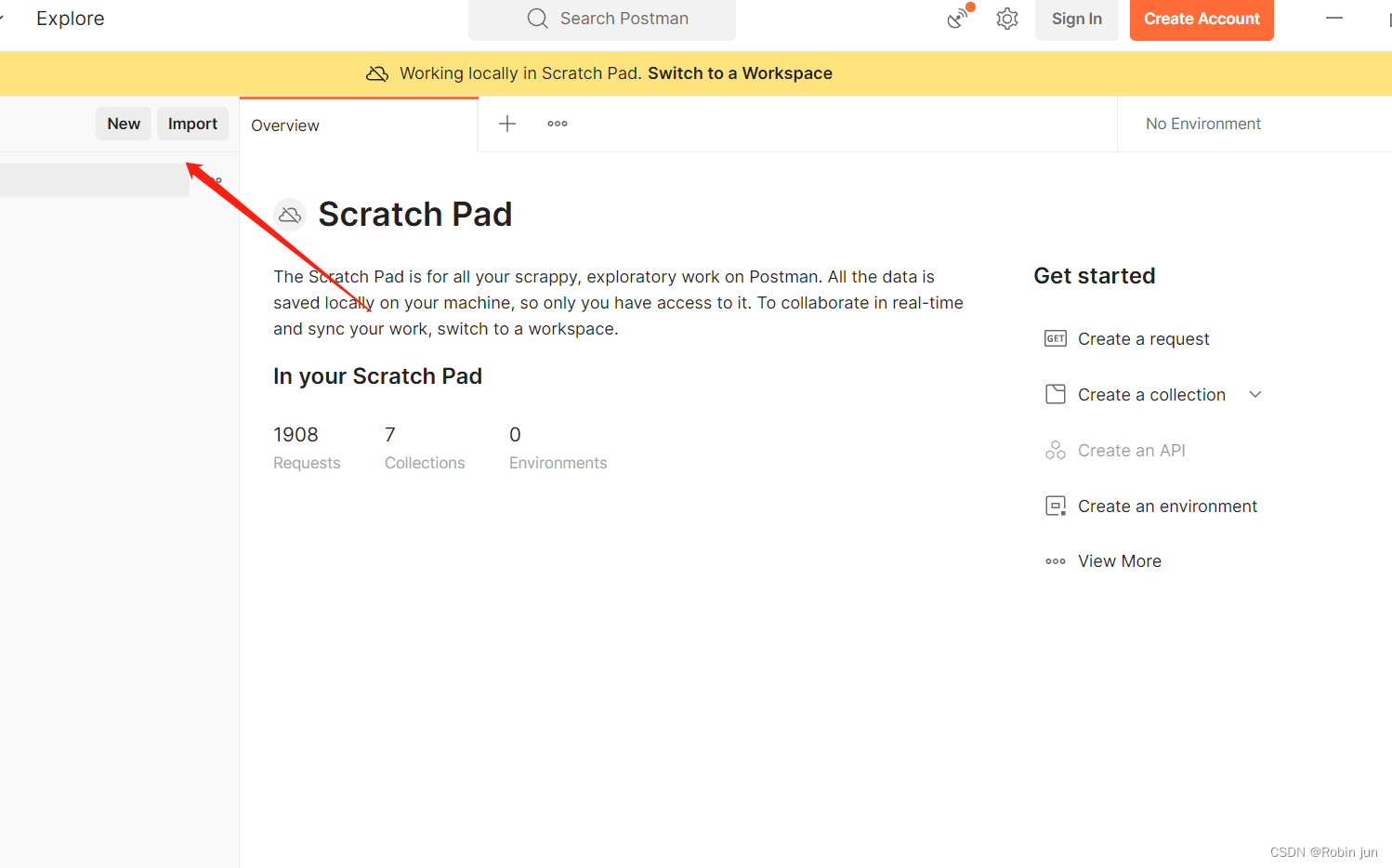Minimize the Postman window

coord(1334,18)
